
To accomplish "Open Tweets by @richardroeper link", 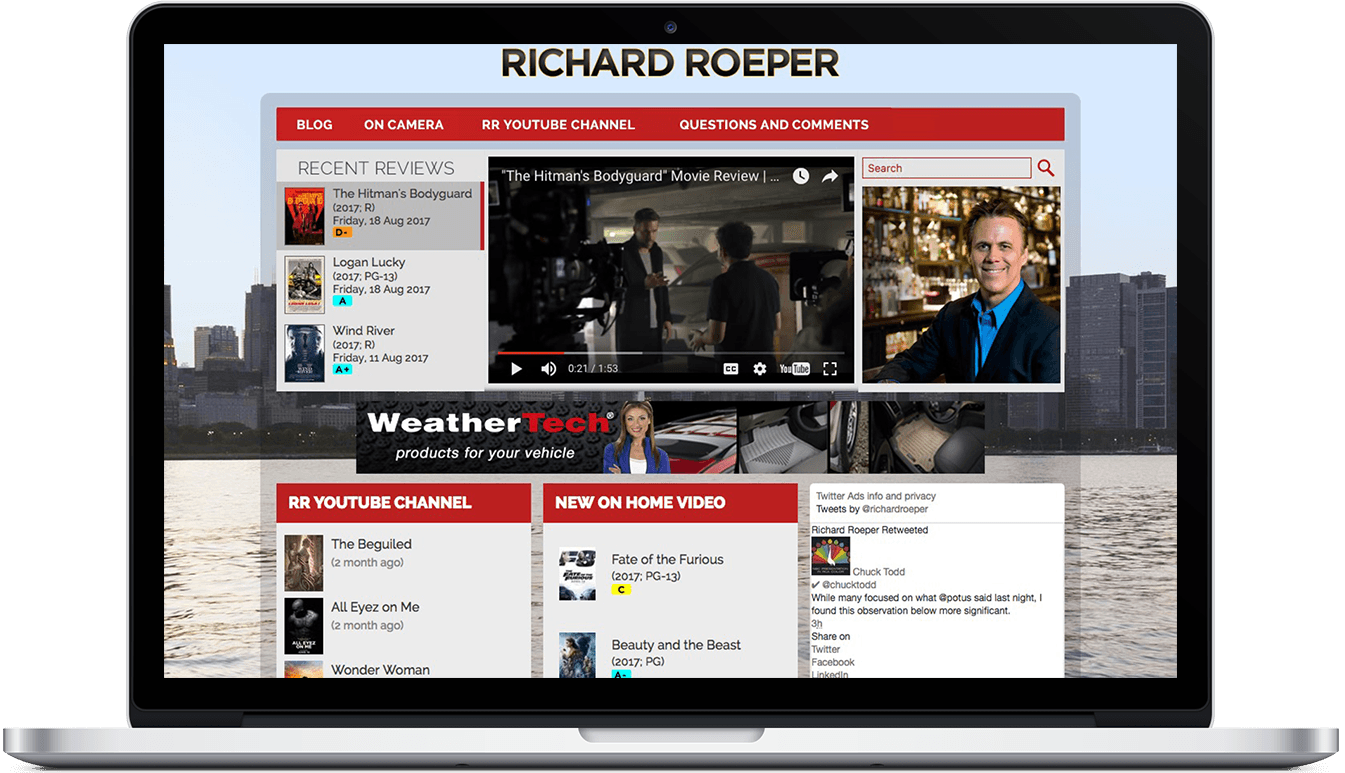I will click(x=872, y=509).
